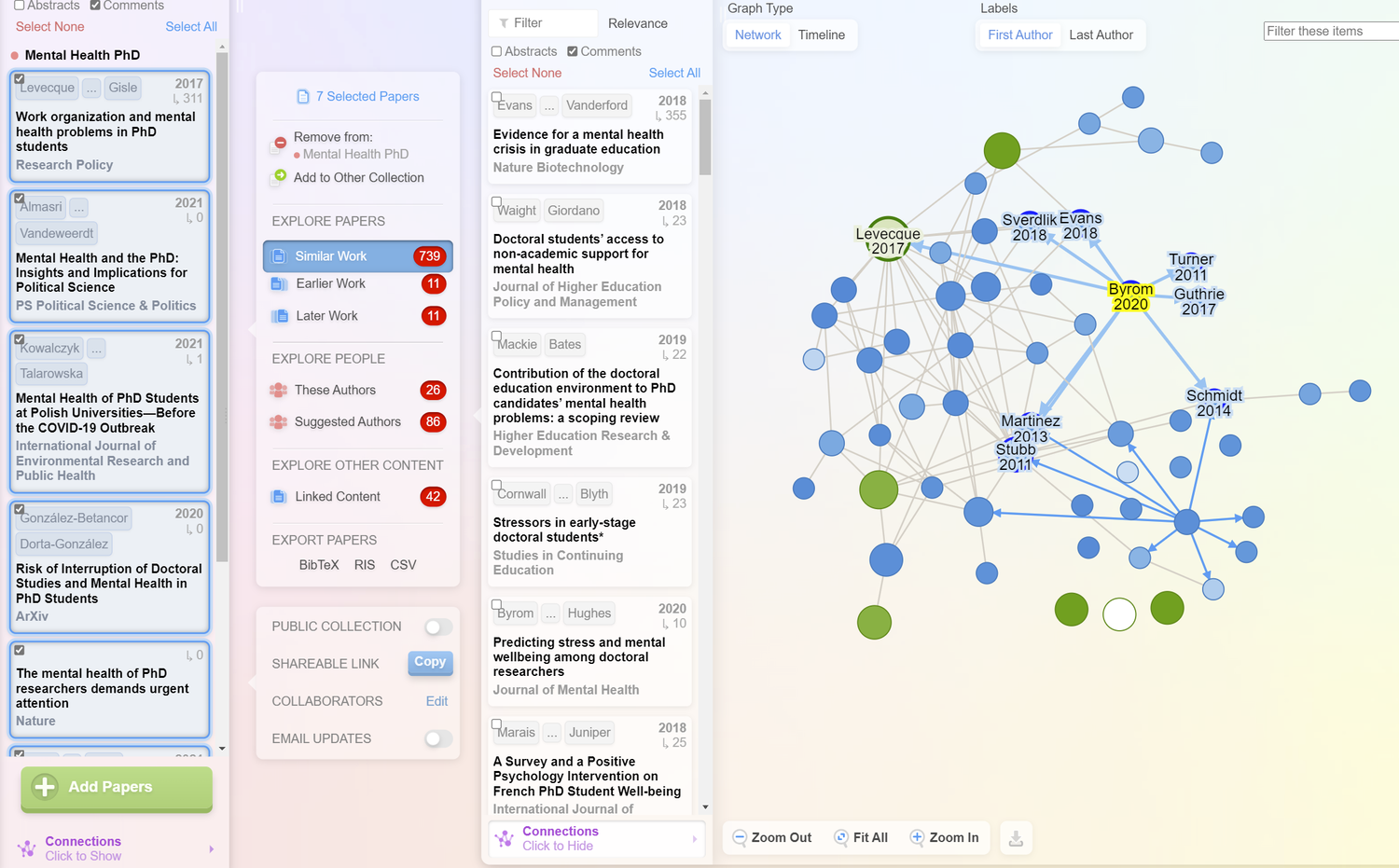Check the Evans 2018 paper checkbox
Viewport: 1399px width, 868px height.
pyautogui.click(x=497, y=97)
